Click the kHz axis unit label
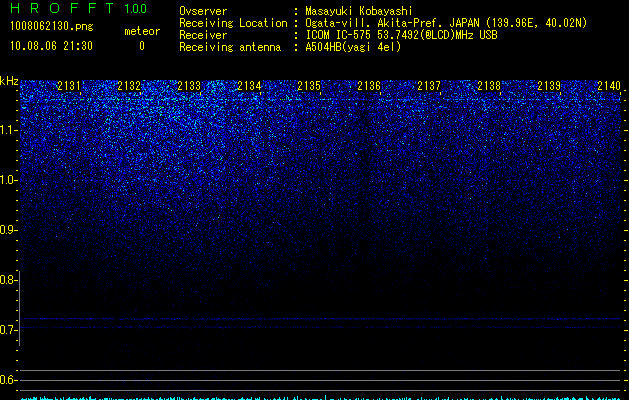Screen dimensions: 629x400 [x=9, y=81]
